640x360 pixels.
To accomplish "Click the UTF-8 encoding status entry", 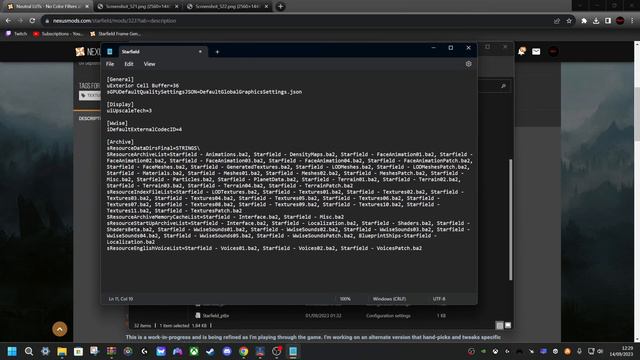I will (x=439, y=299).
